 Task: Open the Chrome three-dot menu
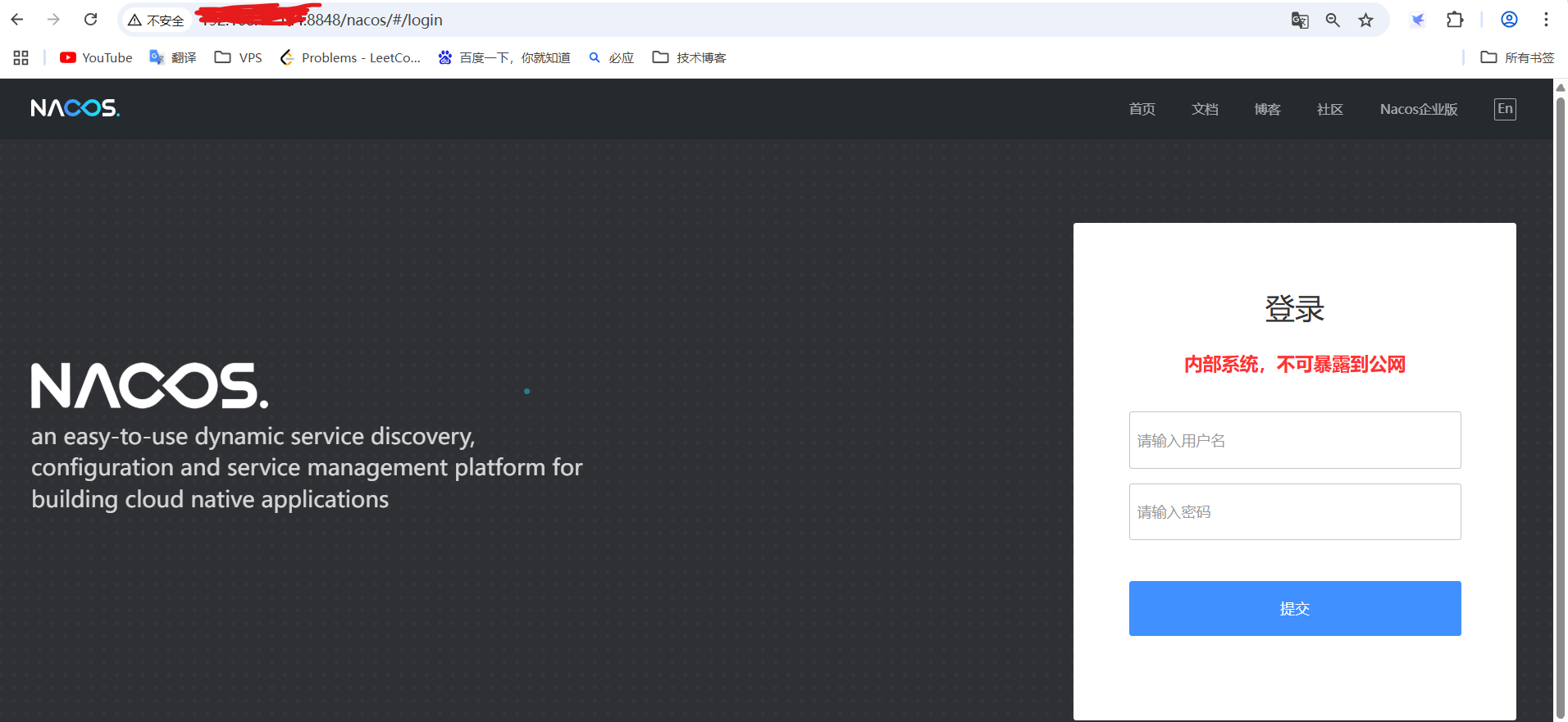(1546, 20)
